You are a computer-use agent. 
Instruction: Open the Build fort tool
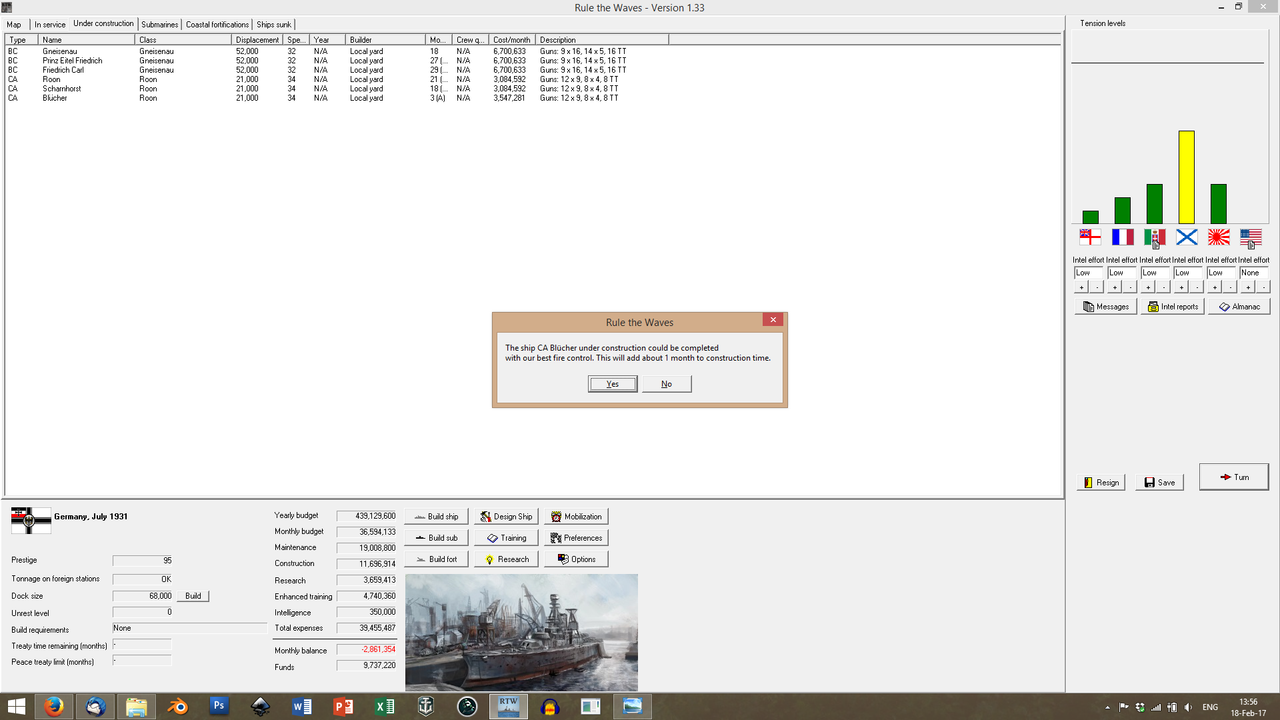pyautogui.click(x=436, y=558)
